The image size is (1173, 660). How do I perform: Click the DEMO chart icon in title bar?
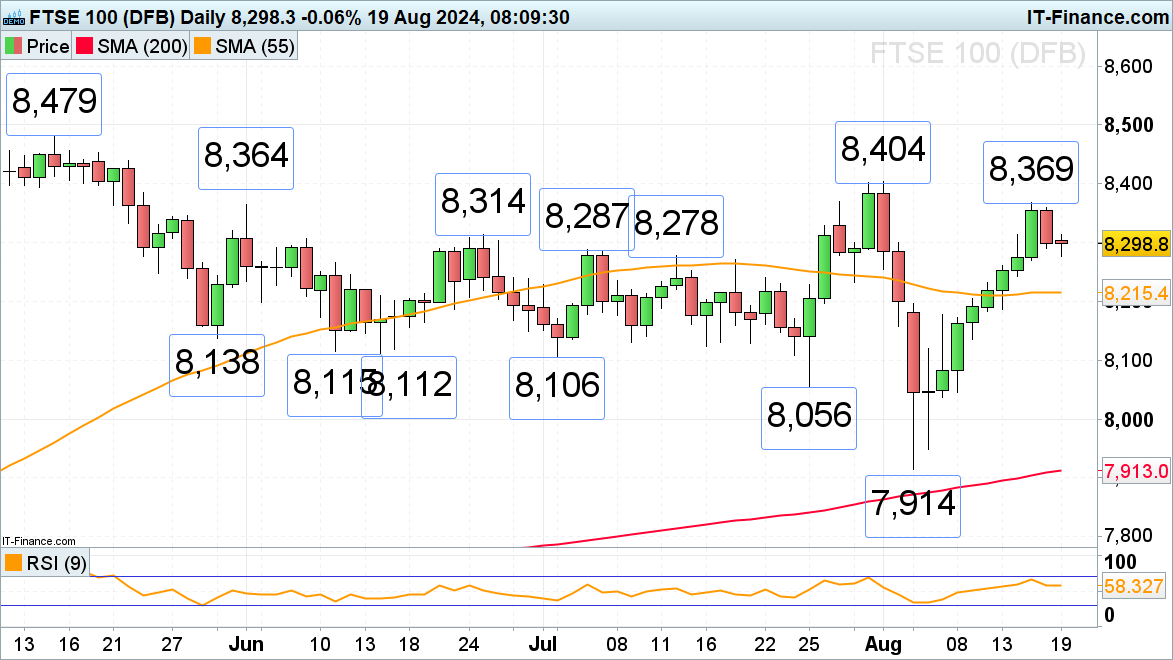[x=11, y=17]
